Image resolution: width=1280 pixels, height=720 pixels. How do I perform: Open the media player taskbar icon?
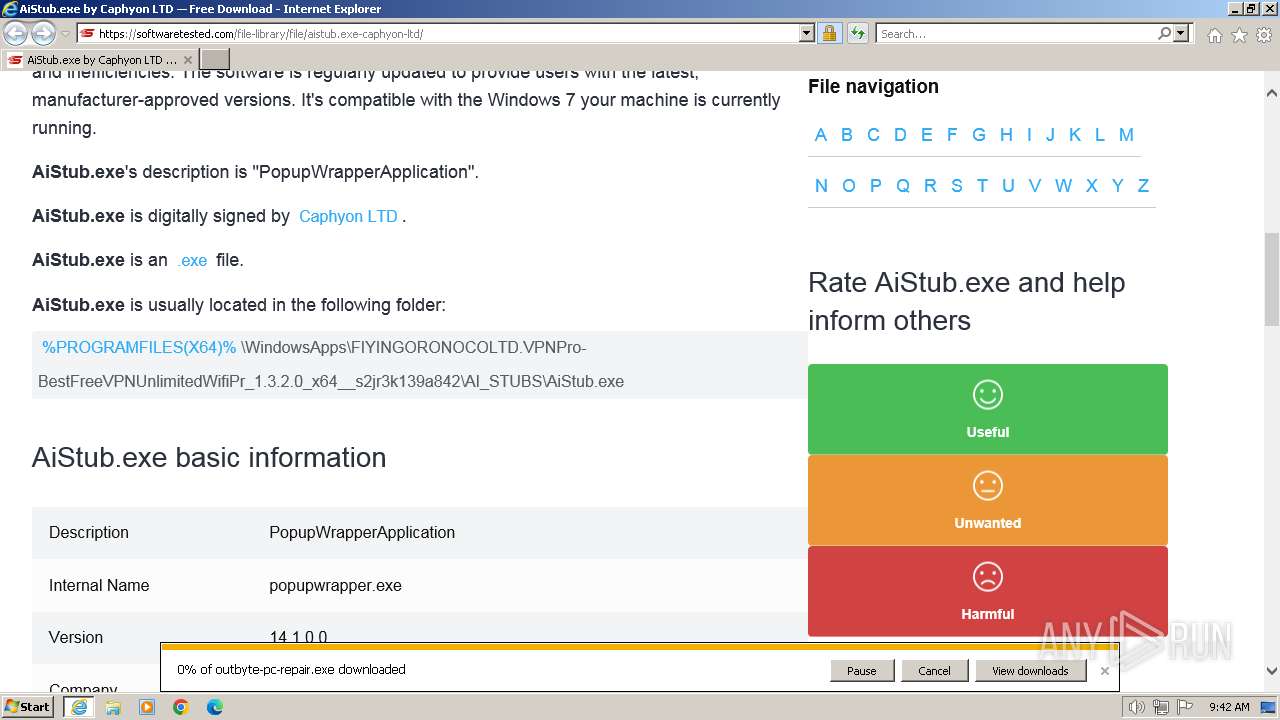(x=147, y=707)
